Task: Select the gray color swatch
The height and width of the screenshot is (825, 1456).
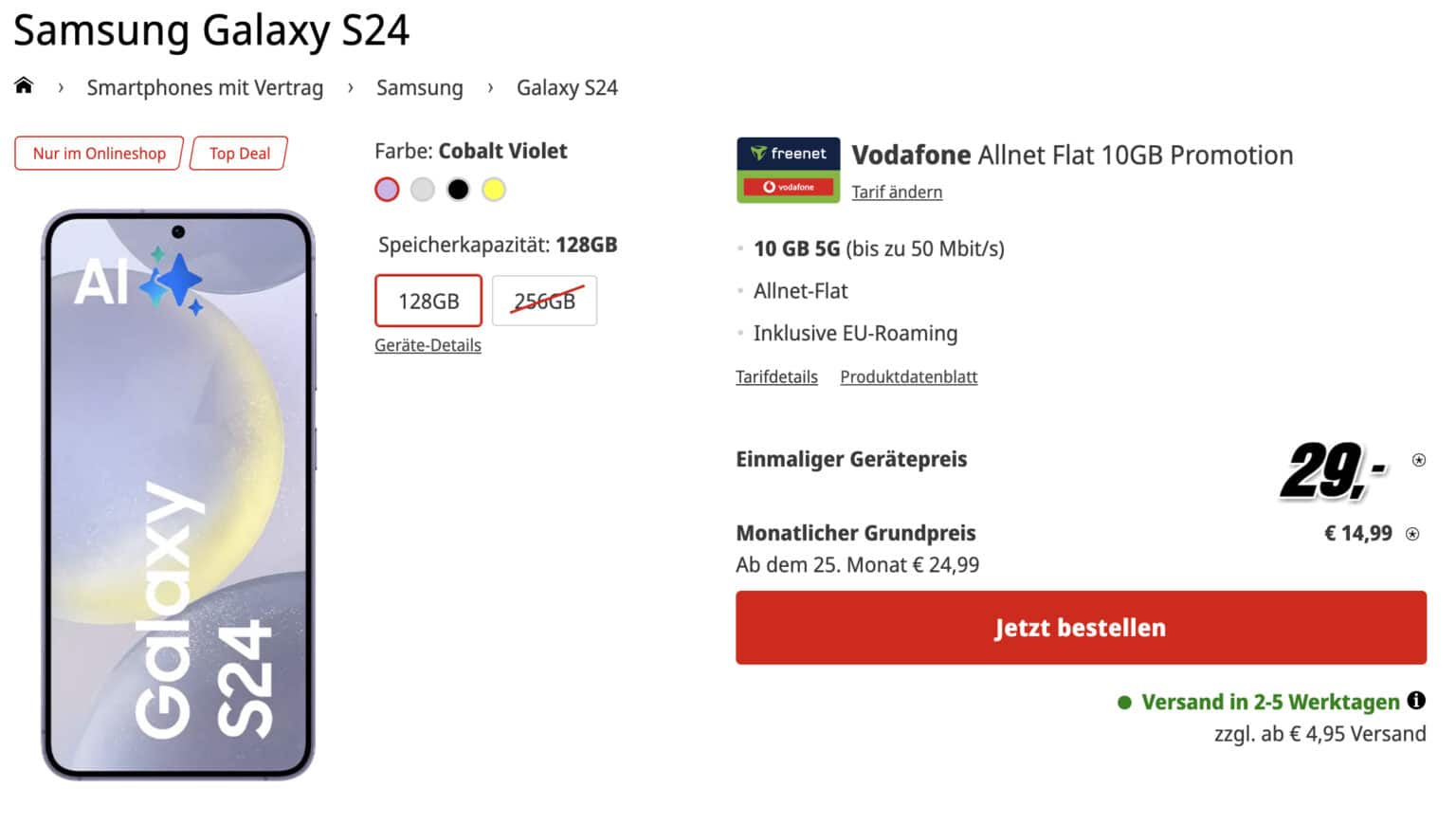Action: click(423, 190)
